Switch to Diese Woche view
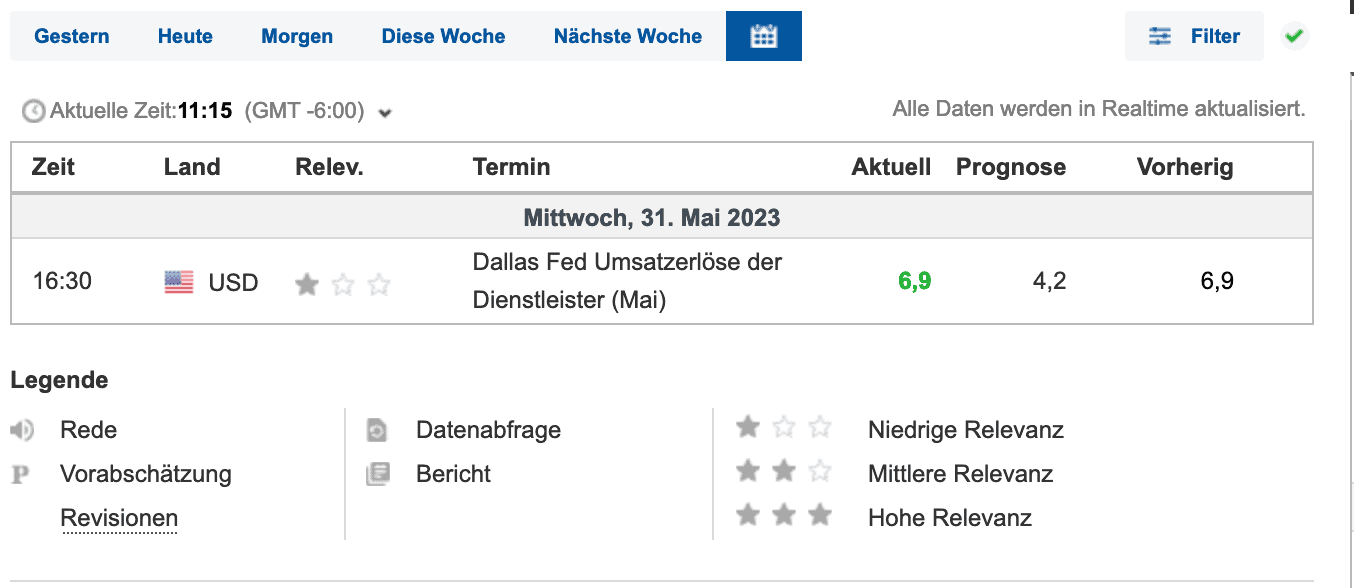Screen dimensions: 1354x588 (443, 37)
